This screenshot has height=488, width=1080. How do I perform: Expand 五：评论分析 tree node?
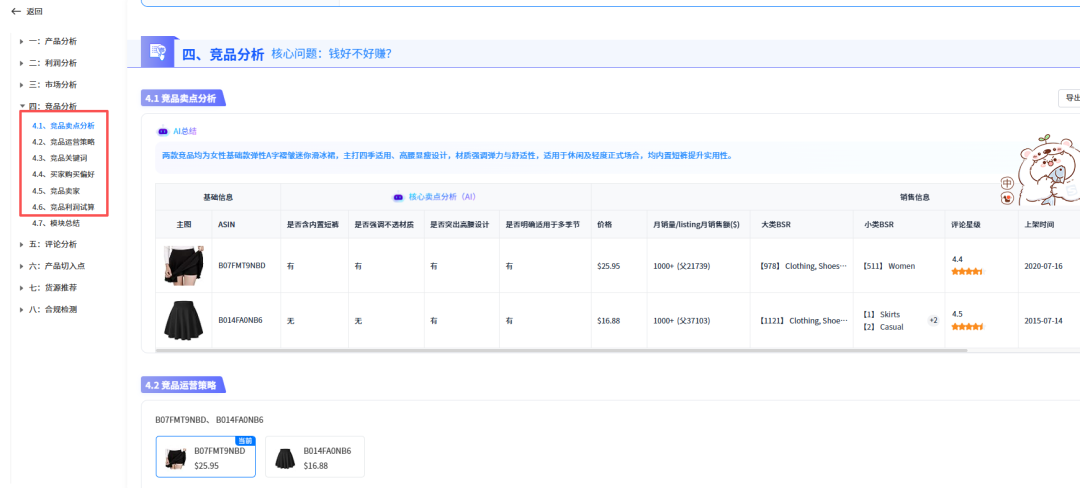click(x=22, y=244)
